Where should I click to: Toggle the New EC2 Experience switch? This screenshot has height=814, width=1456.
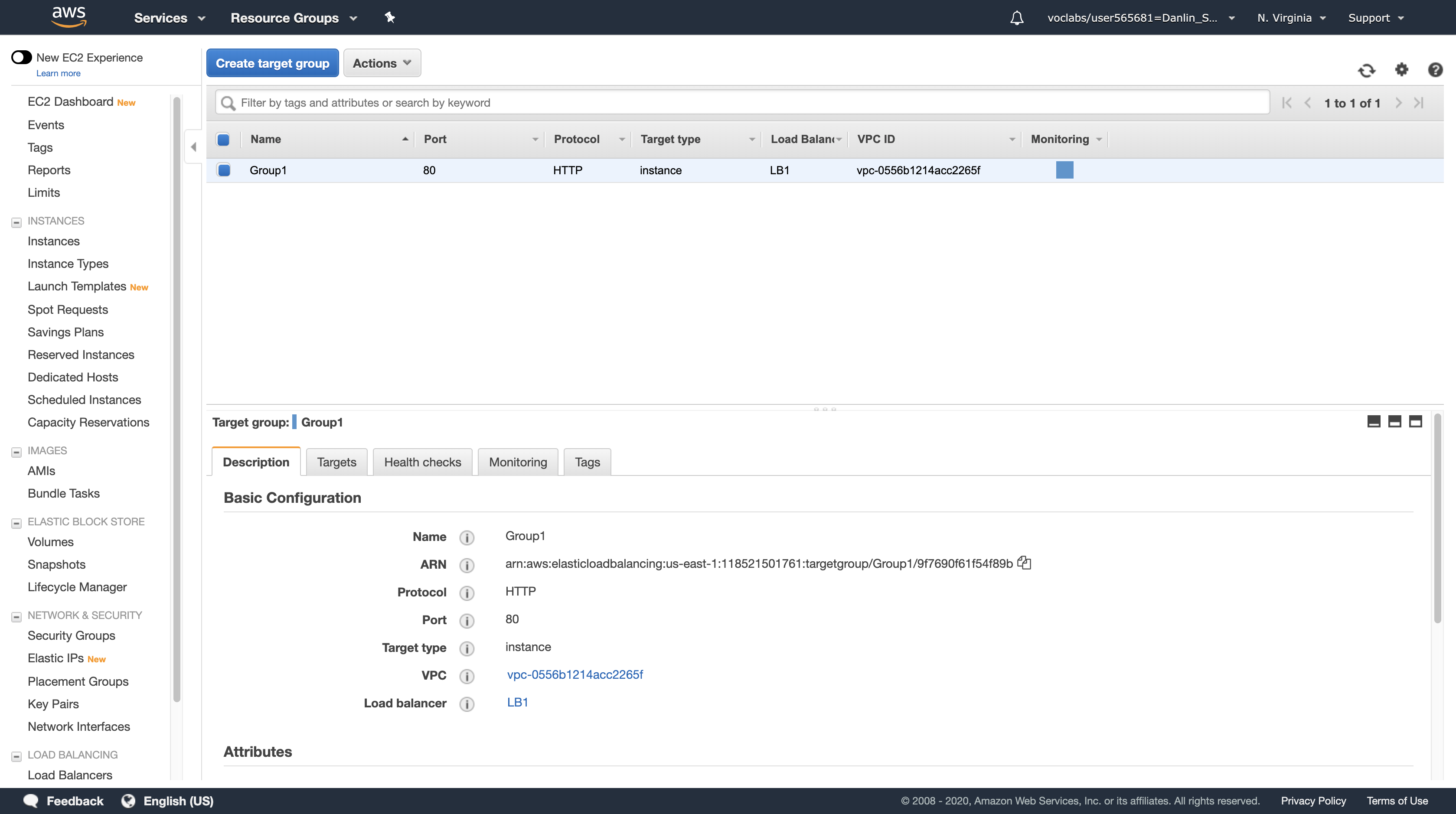22,57
